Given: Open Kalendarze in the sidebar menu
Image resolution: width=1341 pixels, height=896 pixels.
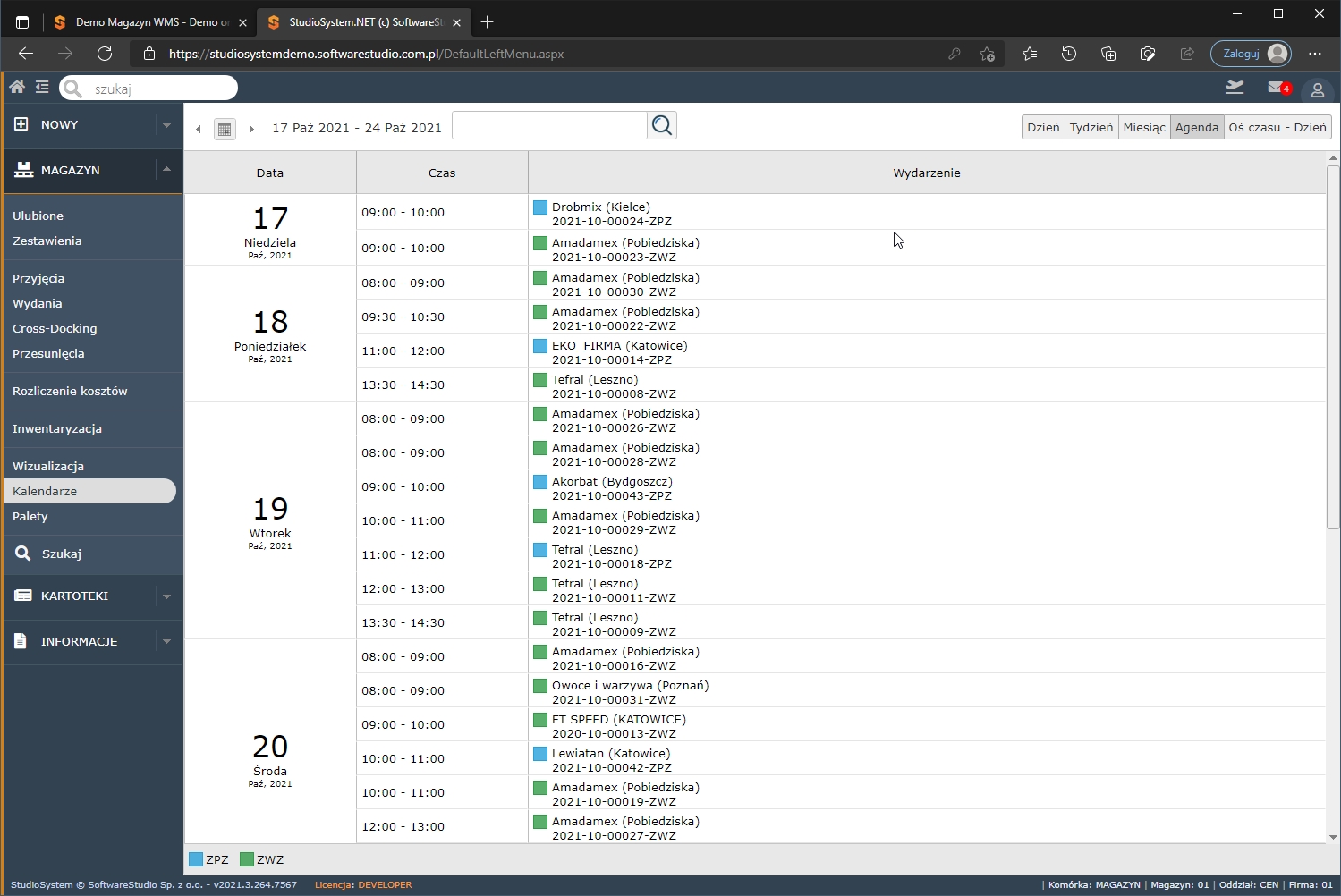Looking at the screenshot, I should coord(43,490).
